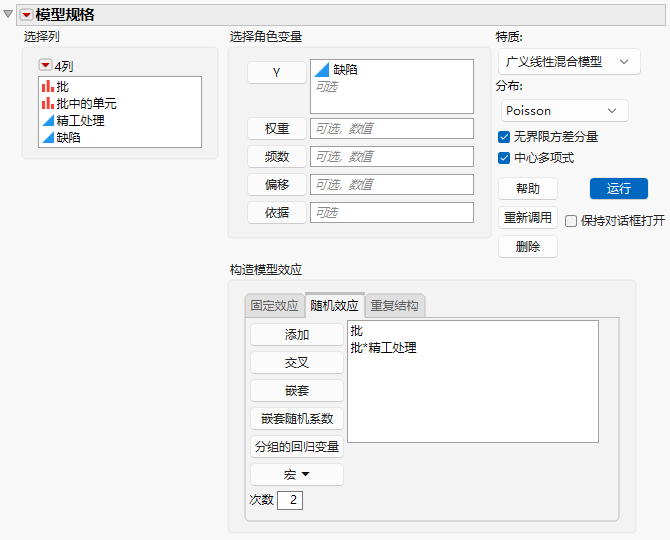Click the continuous icon of 缺陷 in the Y role box

click(322, 70)
